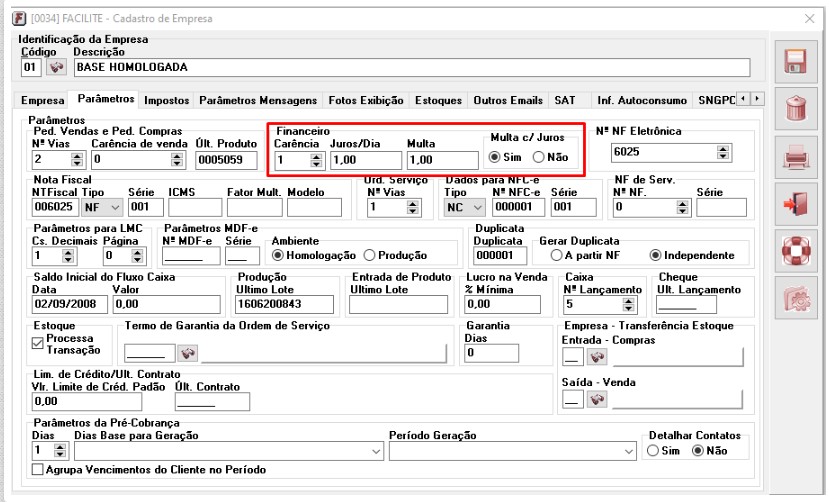The width and height of the screenshot is (829, 502).
Task: Switch to the Impostos tab
Action: click(x=167, y=100)
